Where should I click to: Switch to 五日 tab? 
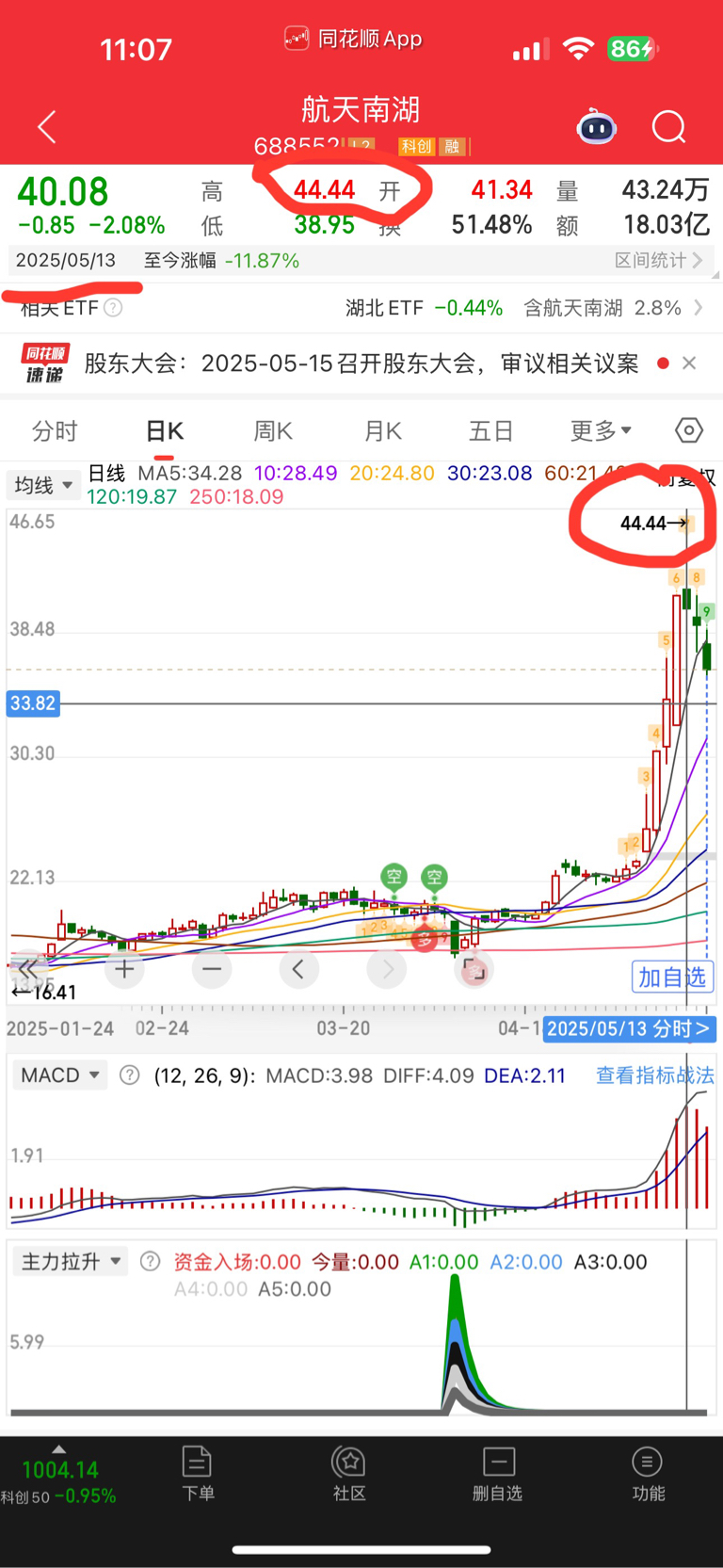[491, 430]
